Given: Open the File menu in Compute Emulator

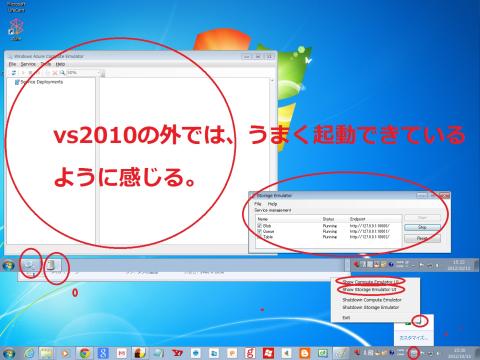Looking at the screenshot, I should (x=12, y=64).
